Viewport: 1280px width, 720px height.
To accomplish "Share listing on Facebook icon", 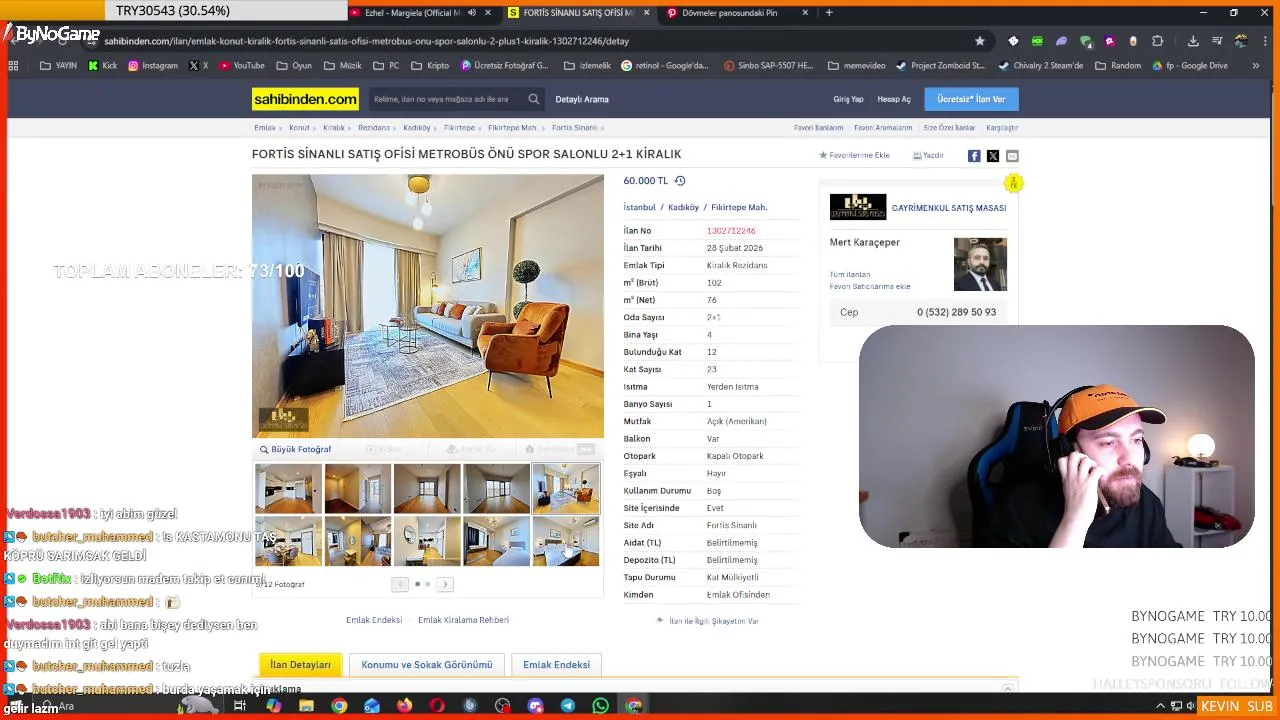I will [x=974, y=156].
